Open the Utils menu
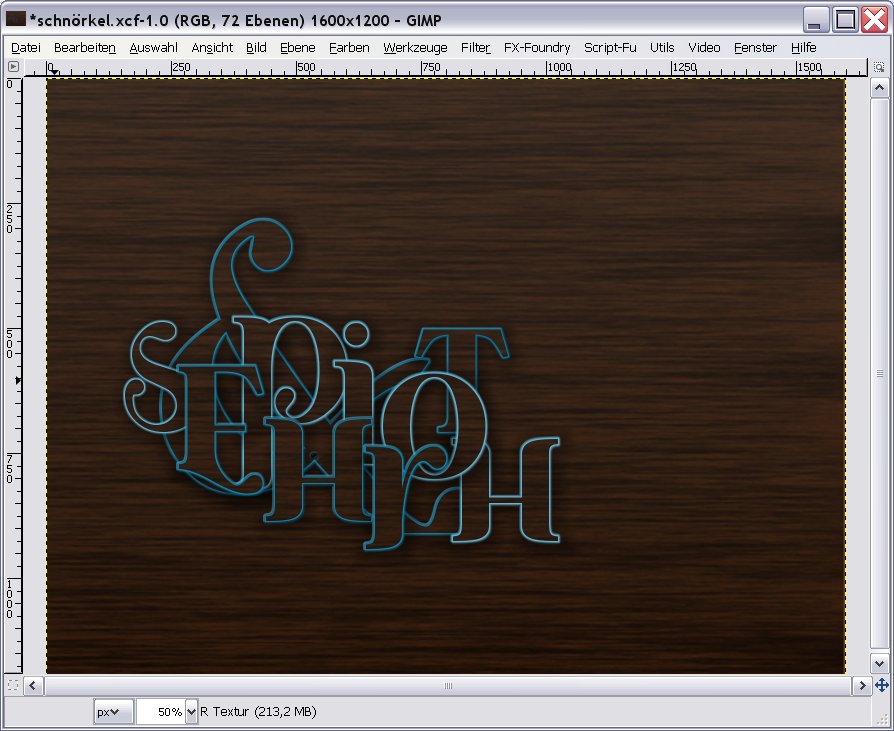 (662, 48)
